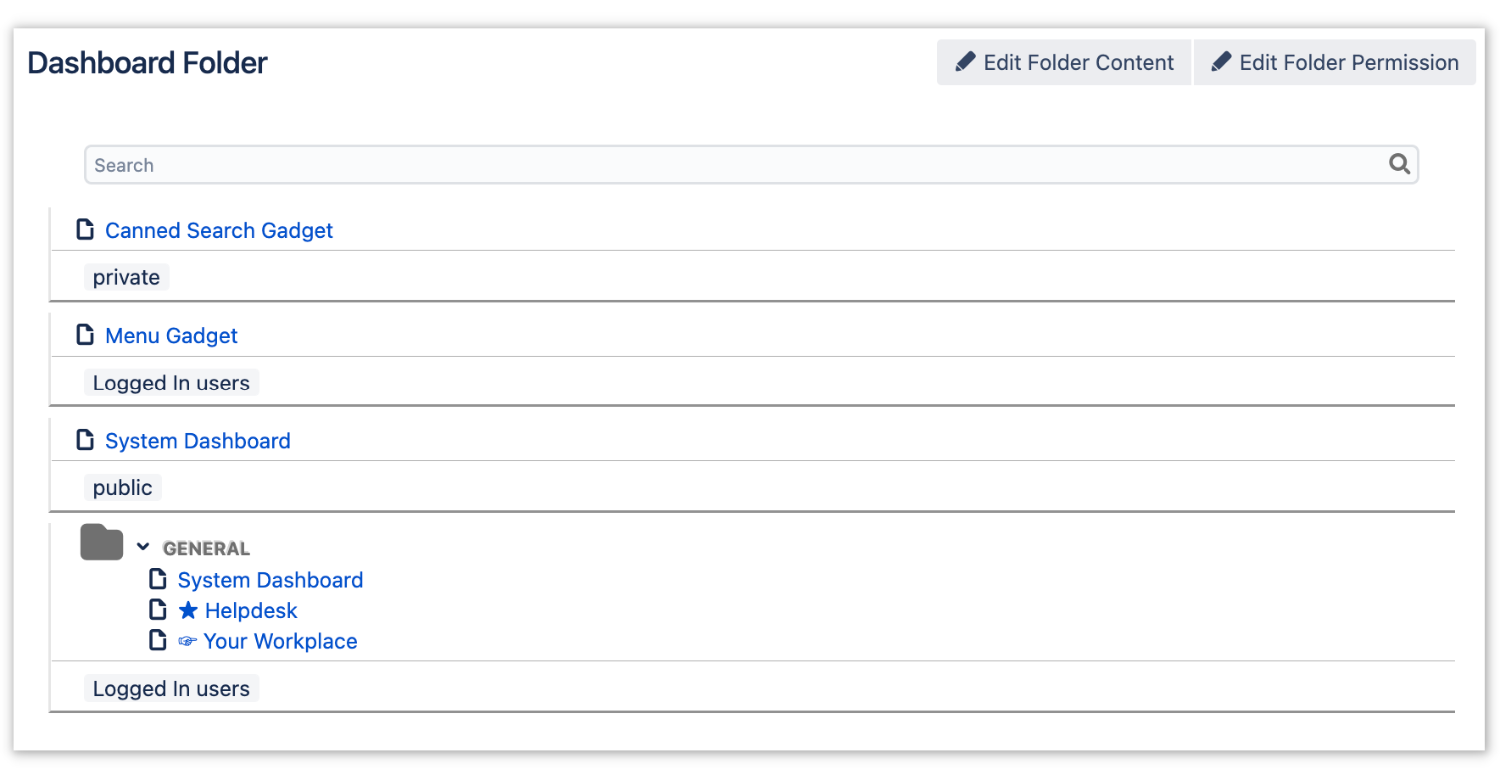The height and width of the screenshot is (780, 1500).
Task: Click the public permission label
Action: pos(122,487)
